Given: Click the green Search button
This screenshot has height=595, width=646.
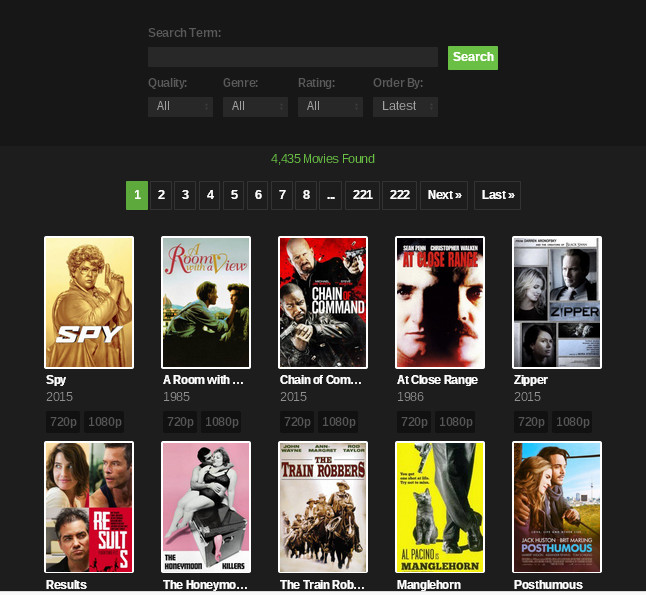Looking at the screenshot, I should point(473,58).
